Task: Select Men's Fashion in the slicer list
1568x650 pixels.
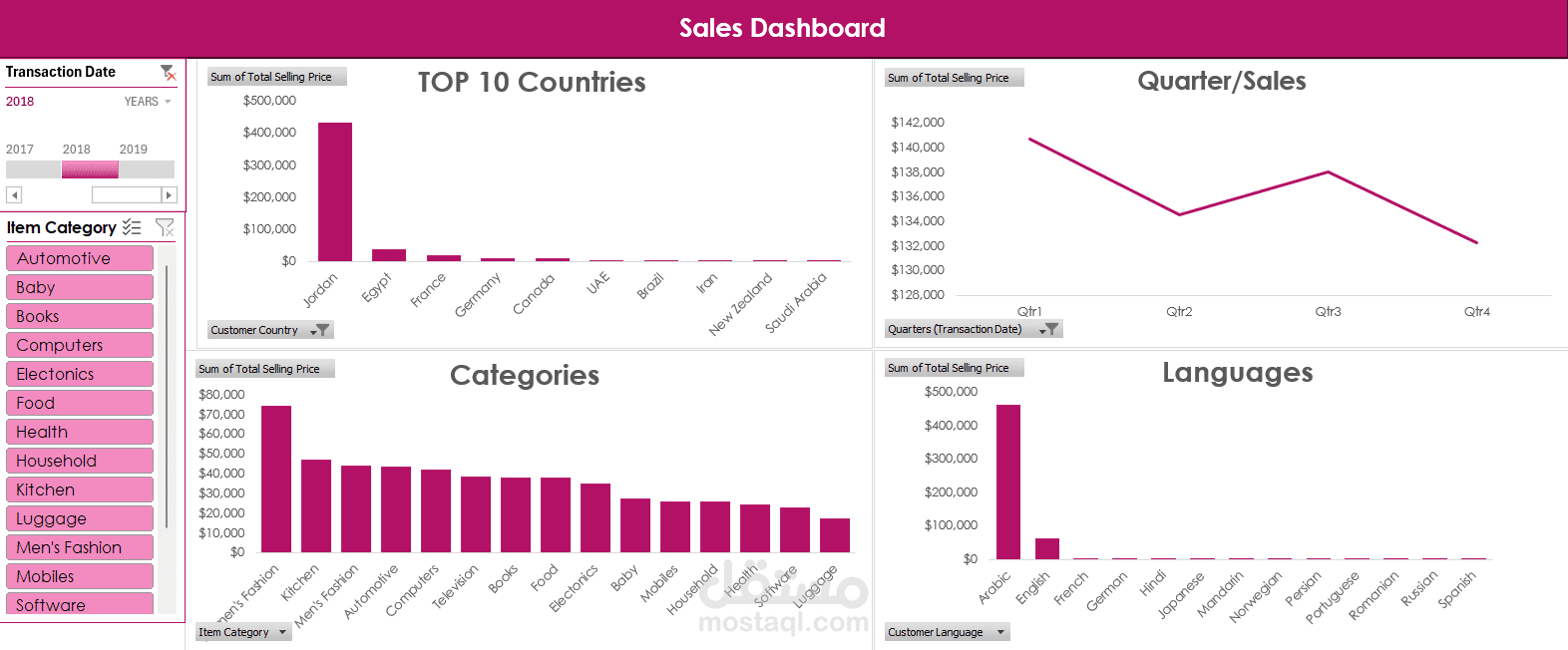Action: [80, 547]
